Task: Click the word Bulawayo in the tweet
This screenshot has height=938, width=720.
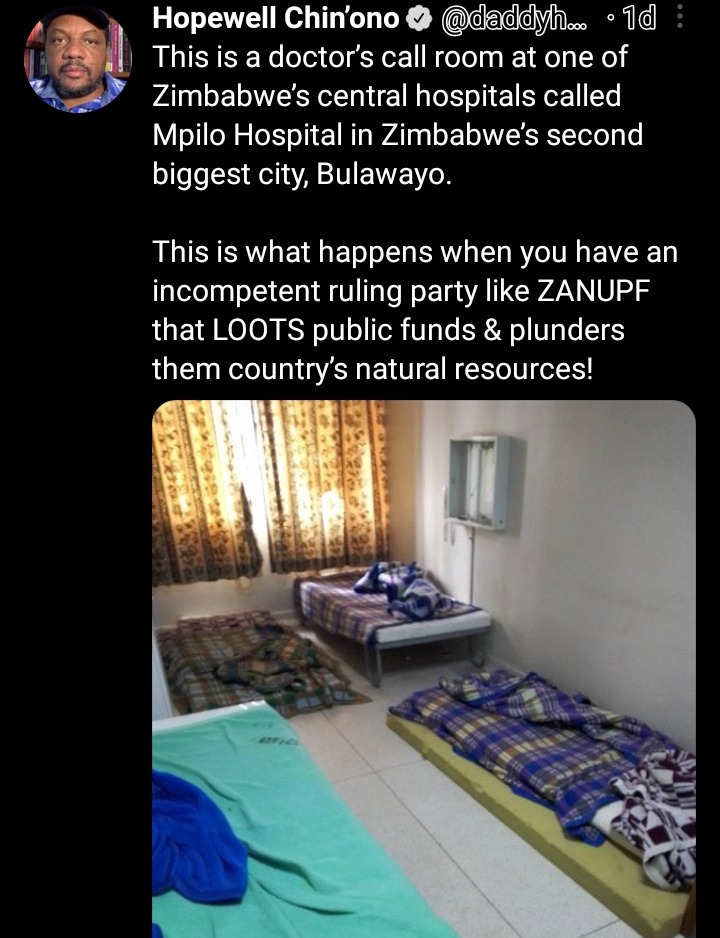Action: click(x=383, y=175)
